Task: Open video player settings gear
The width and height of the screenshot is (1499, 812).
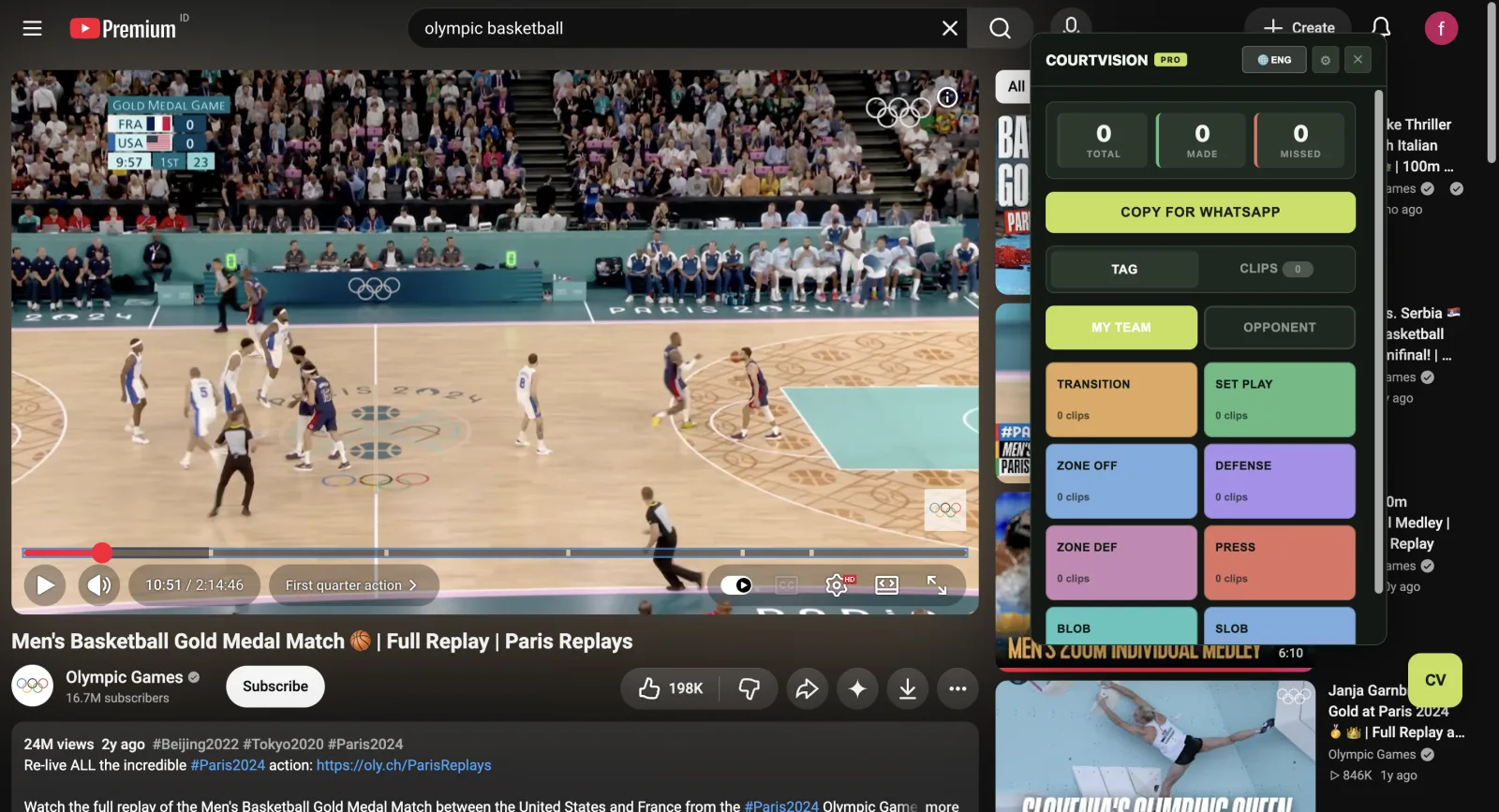Action: tap(837, 585)
